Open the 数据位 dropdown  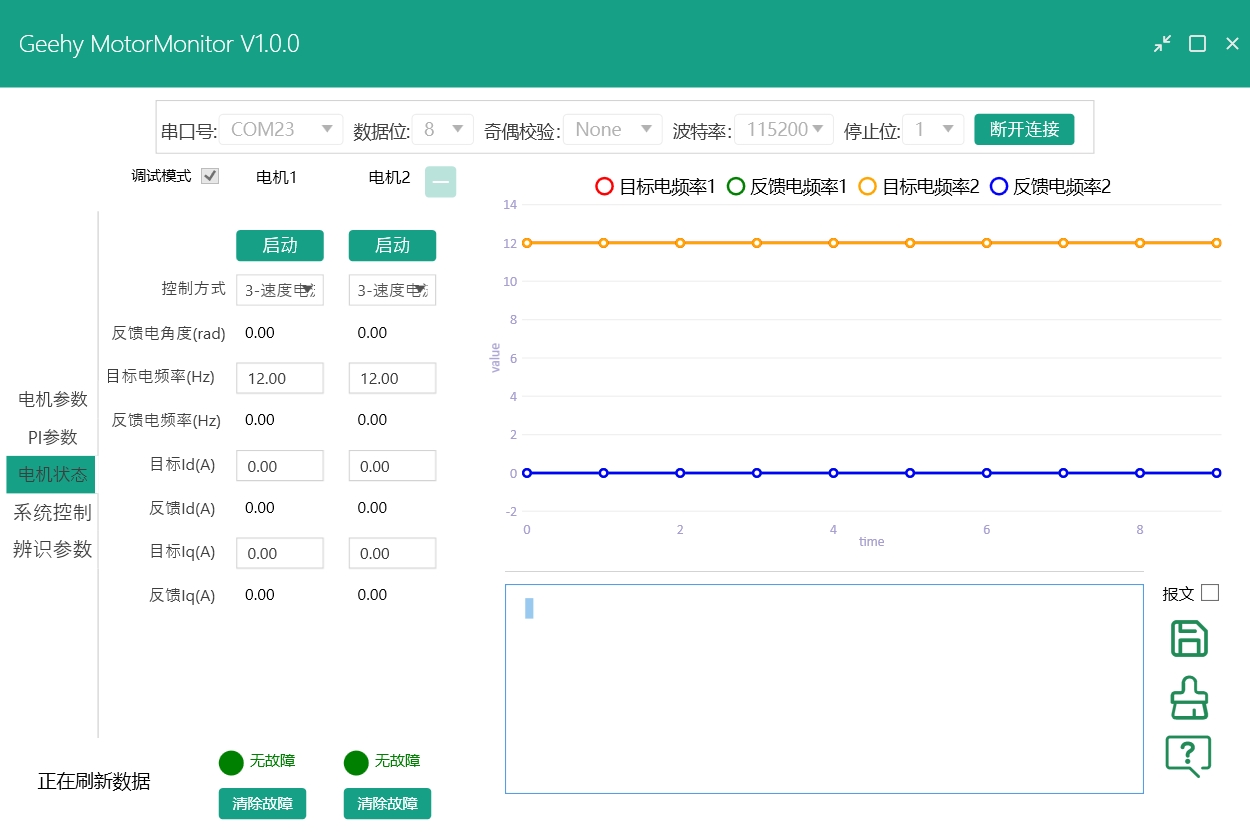point(443,129)
